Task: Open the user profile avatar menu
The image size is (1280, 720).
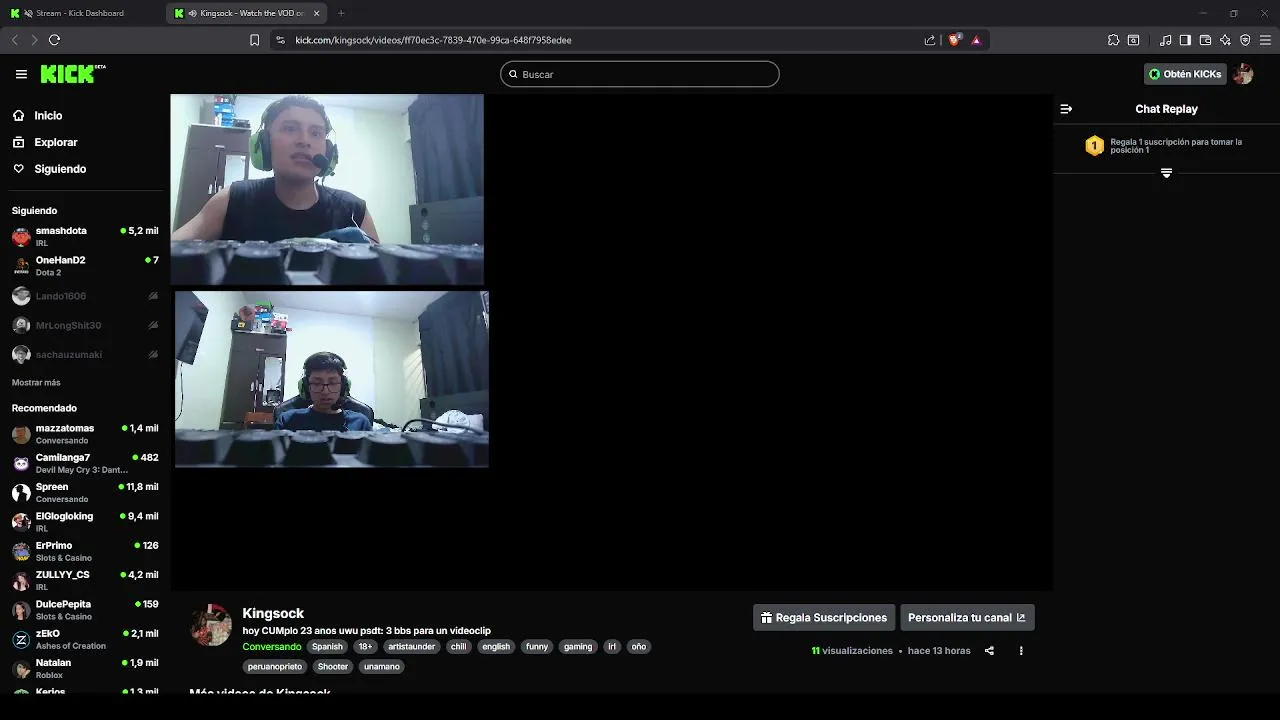Action: 1243,74
